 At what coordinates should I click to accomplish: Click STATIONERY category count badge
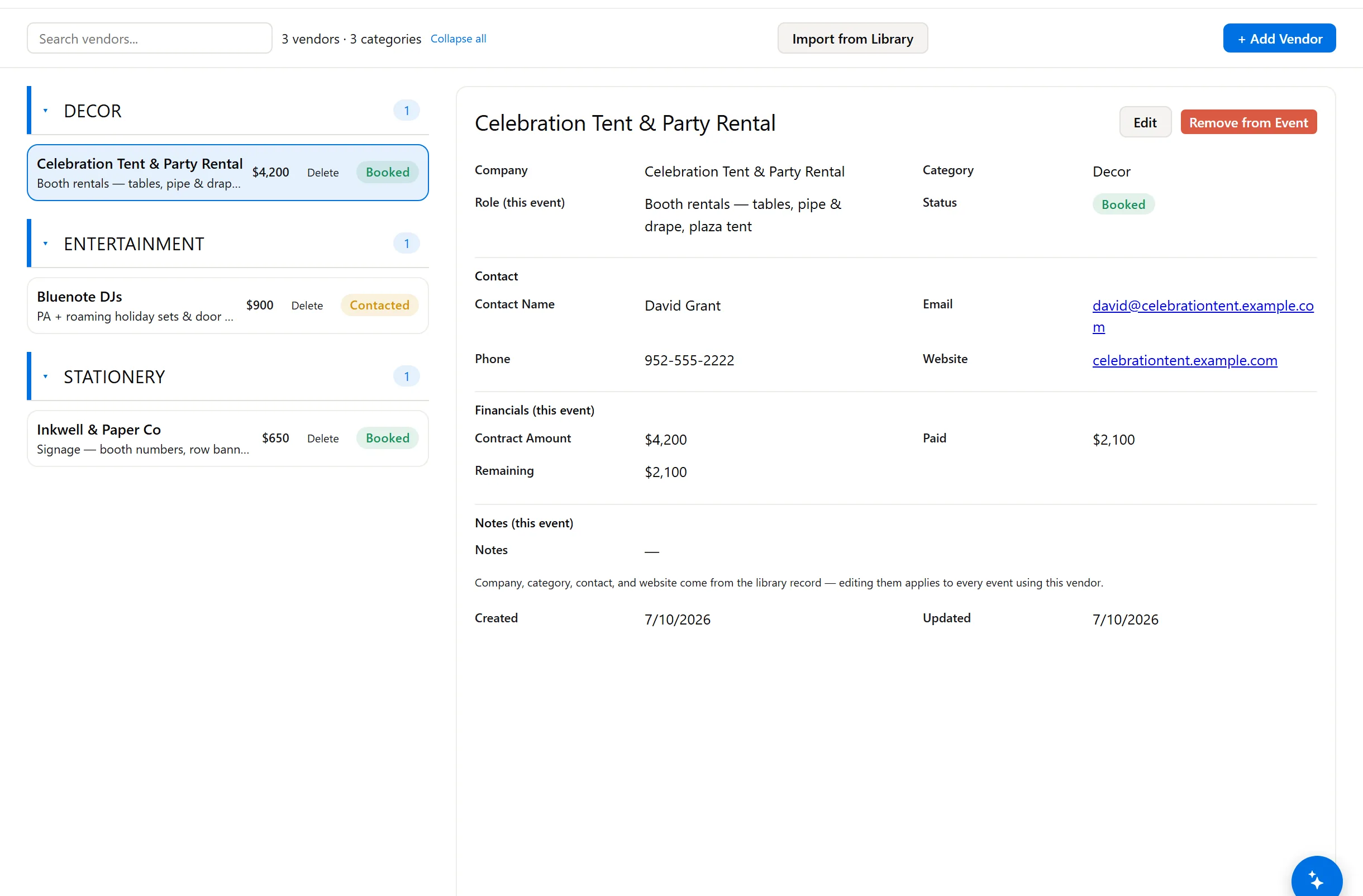click(x=407, y=376)
